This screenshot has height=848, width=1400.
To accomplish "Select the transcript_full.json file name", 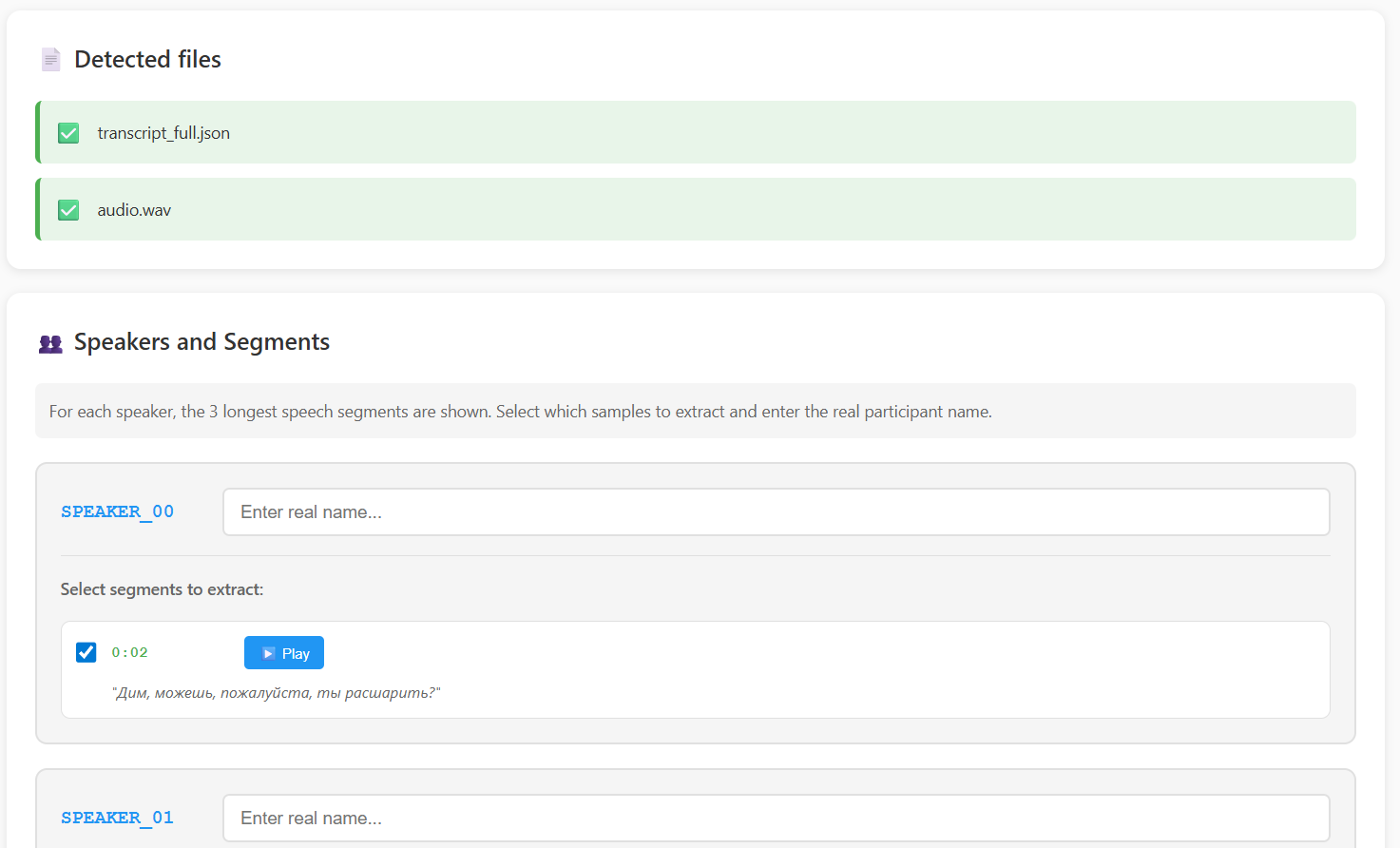I will point(163,133).
